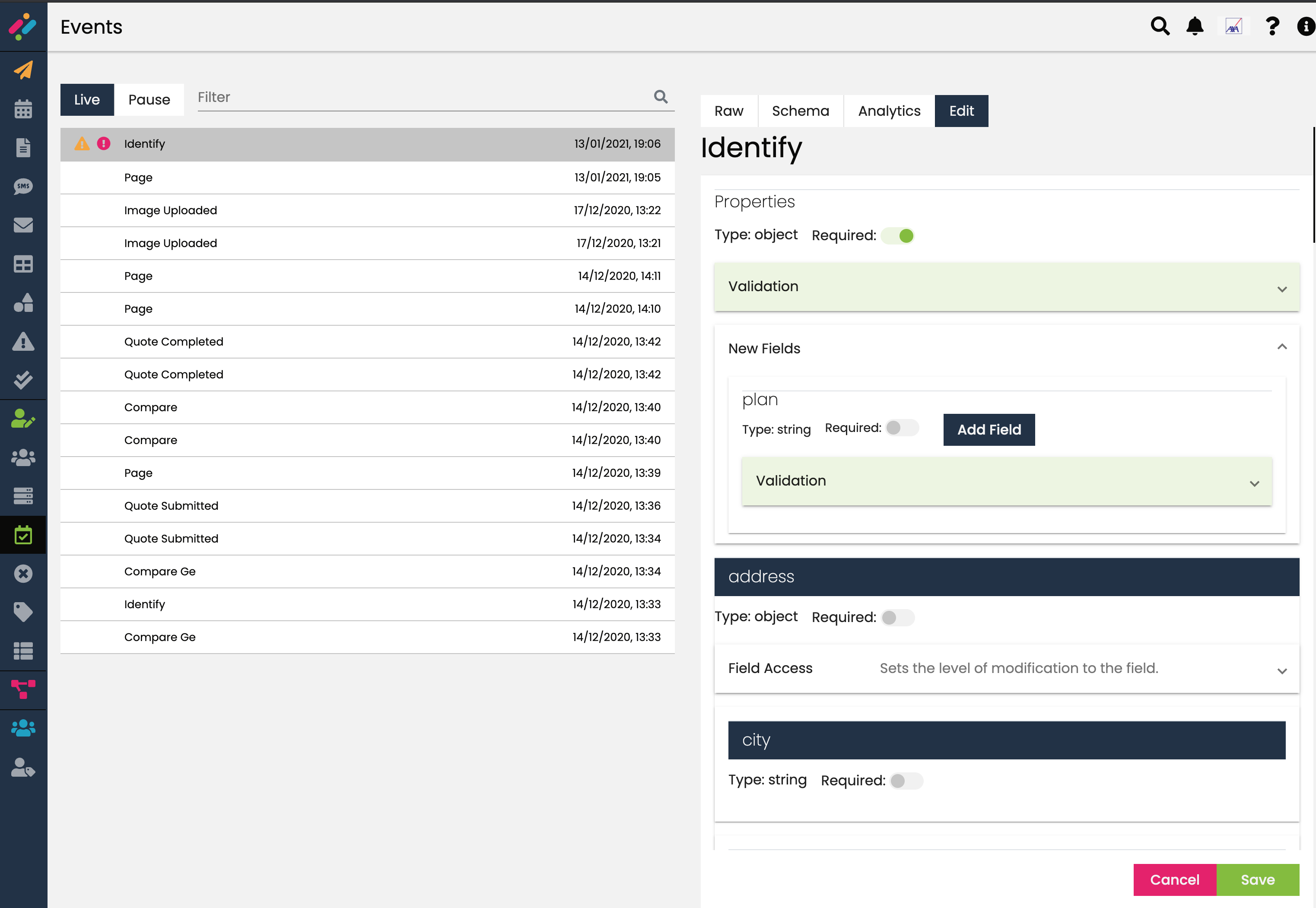Open the pink workflow diagram sidebar icon
This screenshot has height=908, width=1316.
coord(23,689)
